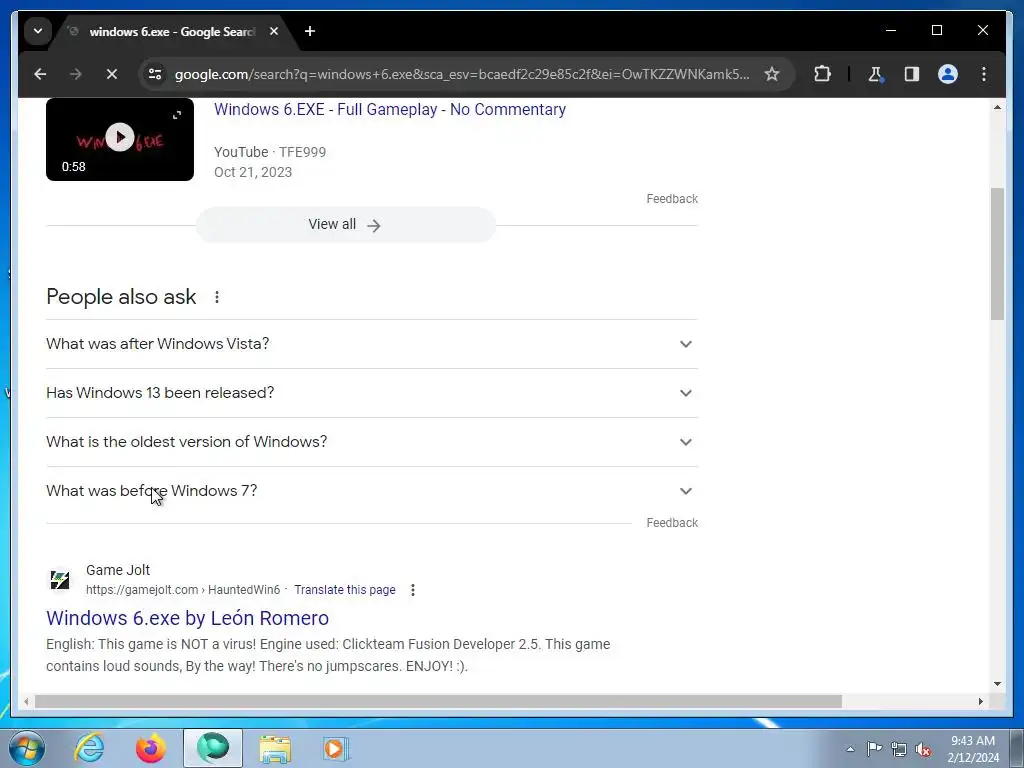Click the Game Jolt site name
Viewport: 1024px width, 768px height.
(x=118, y=570)
